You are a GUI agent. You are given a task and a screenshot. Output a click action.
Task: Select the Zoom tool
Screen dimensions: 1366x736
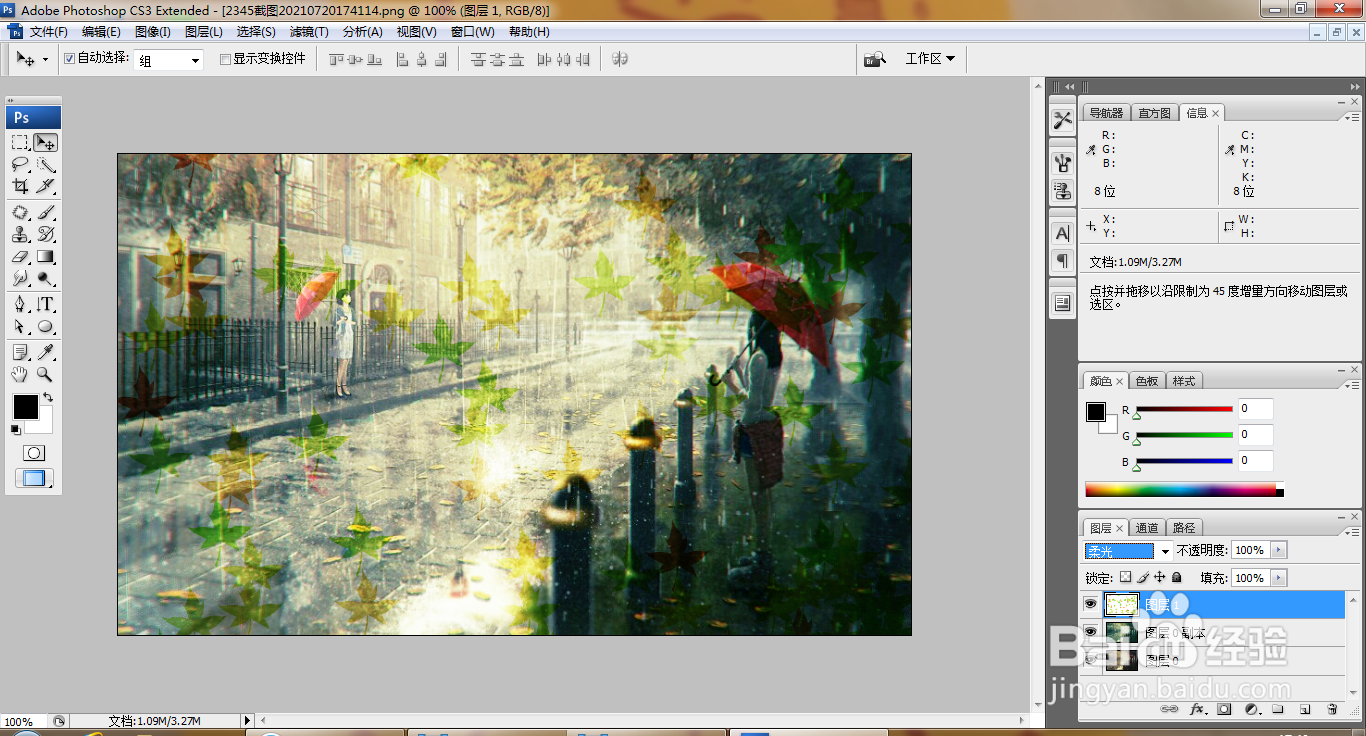click(x=46, y=374)
